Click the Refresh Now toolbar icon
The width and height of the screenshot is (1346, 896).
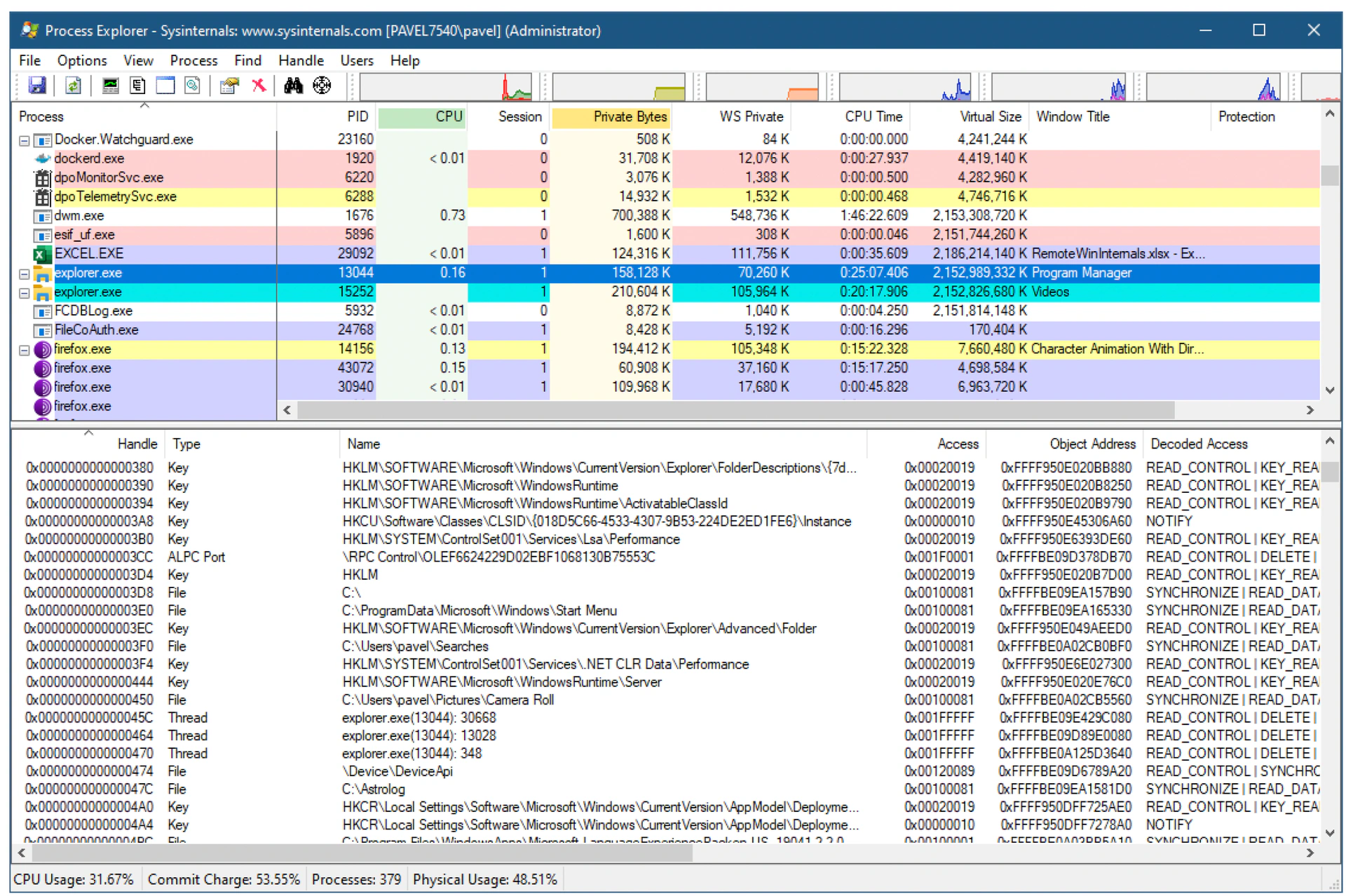pyautogui.click(x=73, y=86)
